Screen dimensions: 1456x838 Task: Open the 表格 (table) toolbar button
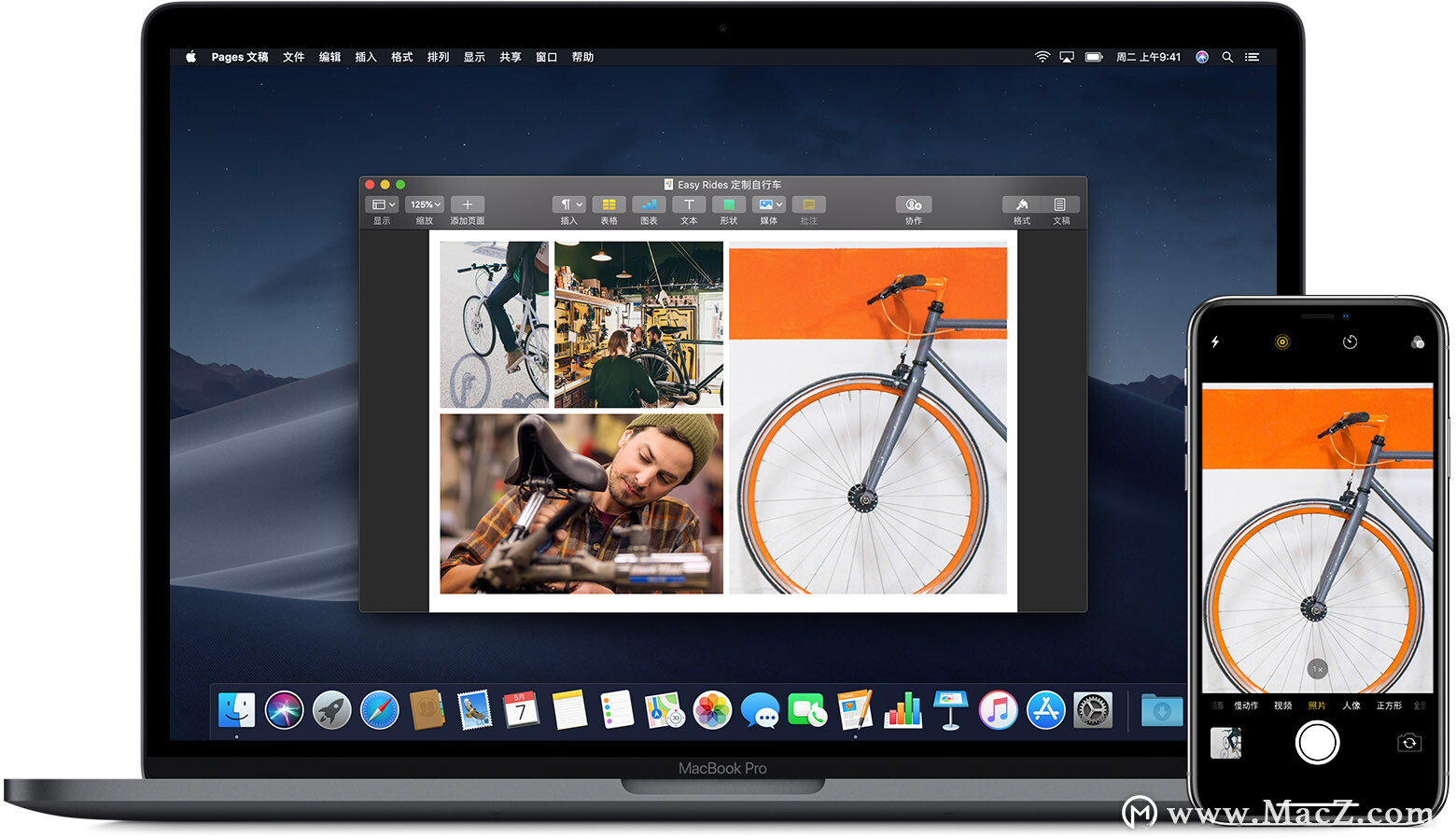tap(609, 204)
